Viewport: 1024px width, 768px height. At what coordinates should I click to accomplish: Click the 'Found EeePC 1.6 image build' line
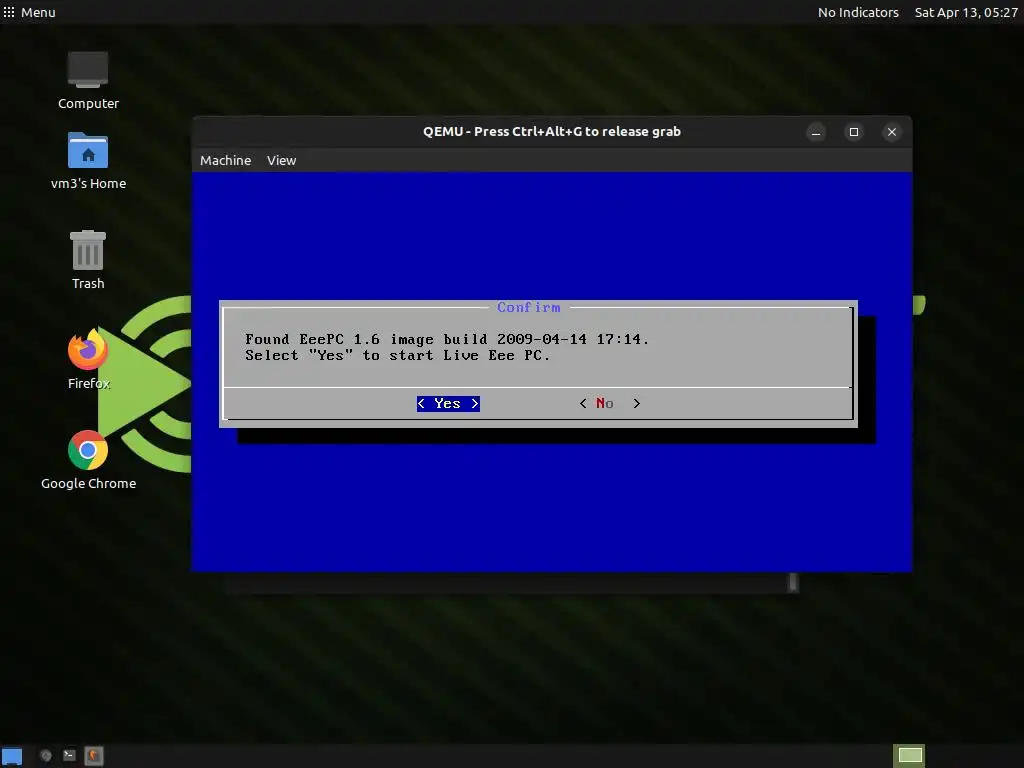coord(447,340)
